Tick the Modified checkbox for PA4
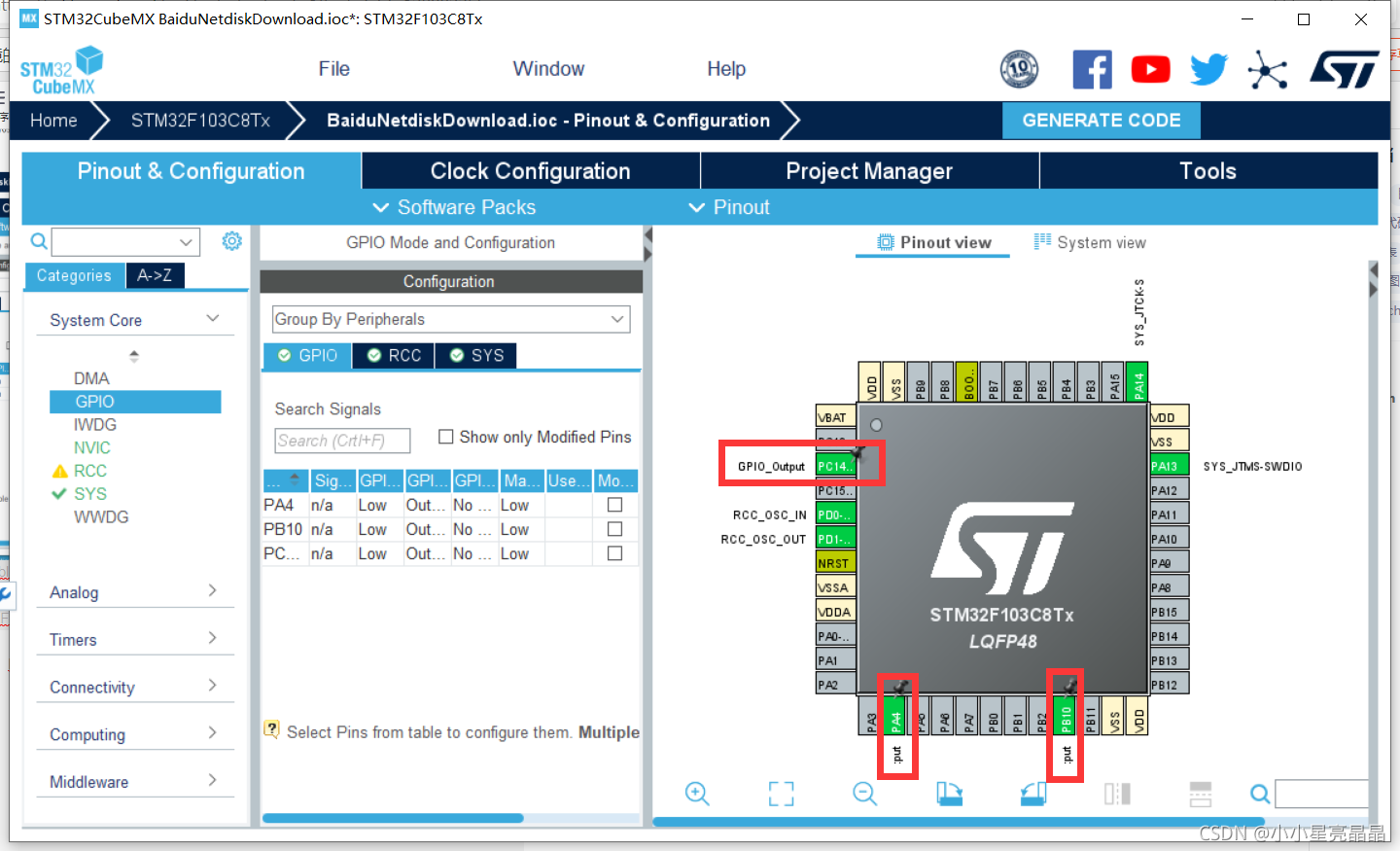The height and width of the screenshot is (851, 1400). click(614, 505)
